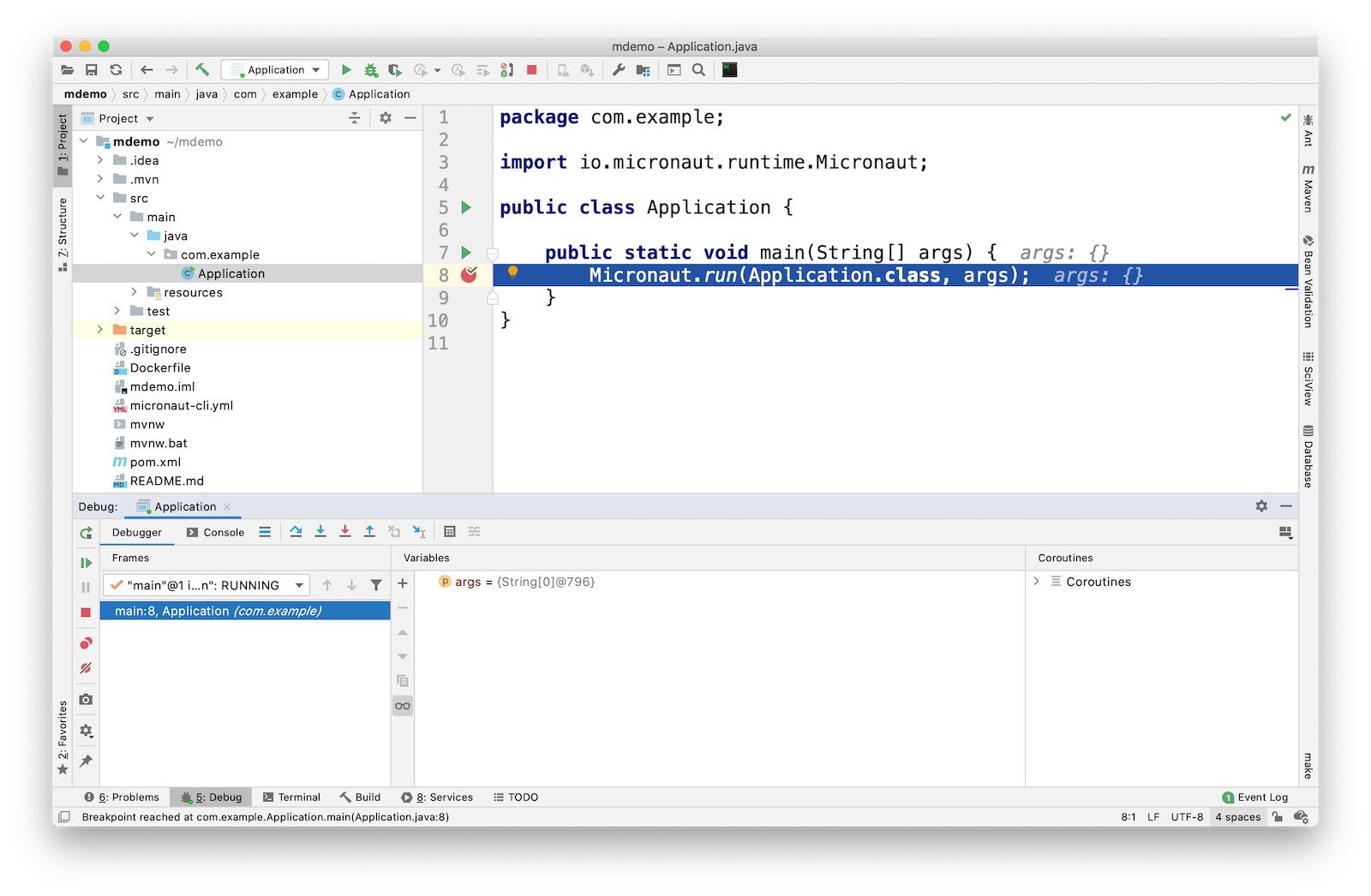This screenshot has height=896, width=1371.
Task: Toggle the glasses watches-in-variables button
Action: [x=403, y=706]
